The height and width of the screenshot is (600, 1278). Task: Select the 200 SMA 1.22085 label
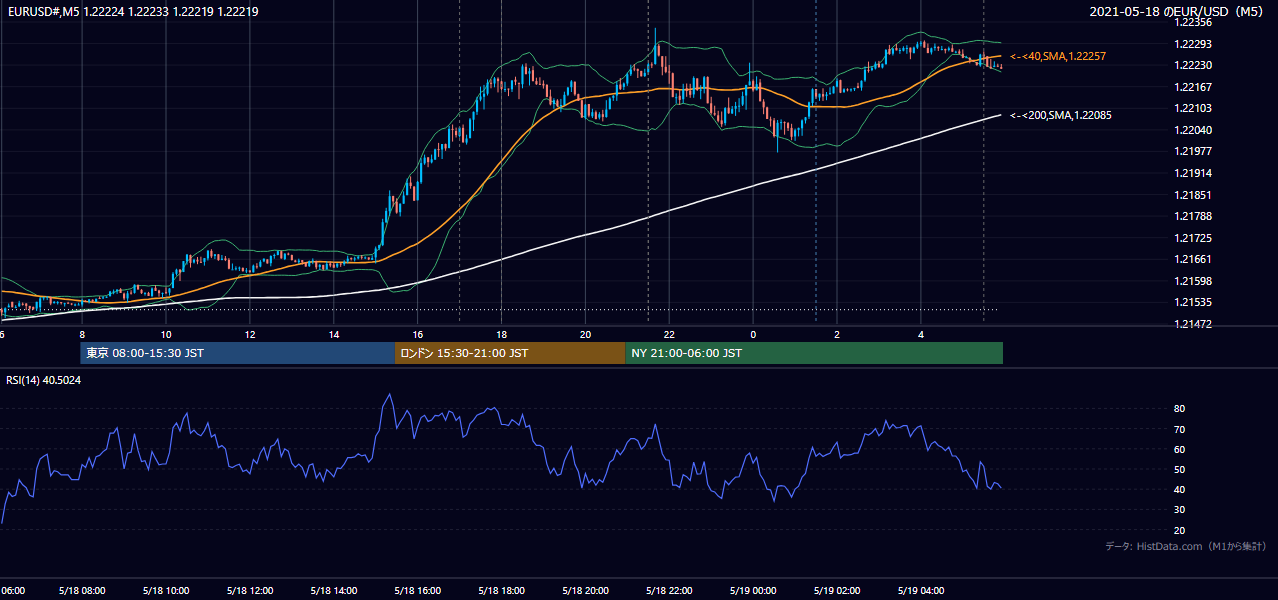[x=1061, y=115]
